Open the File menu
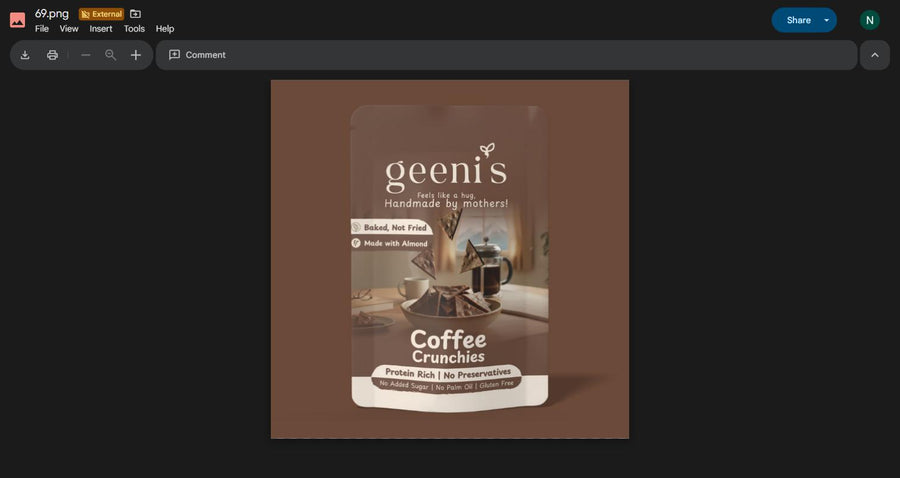The image size is (900, 478). click(x=41, y=29)
